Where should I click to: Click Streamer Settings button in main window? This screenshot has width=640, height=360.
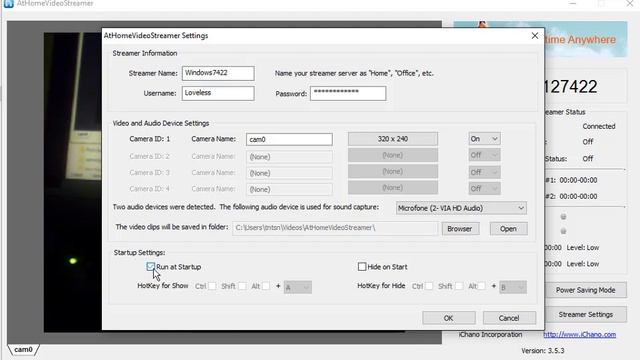(585, 314)
